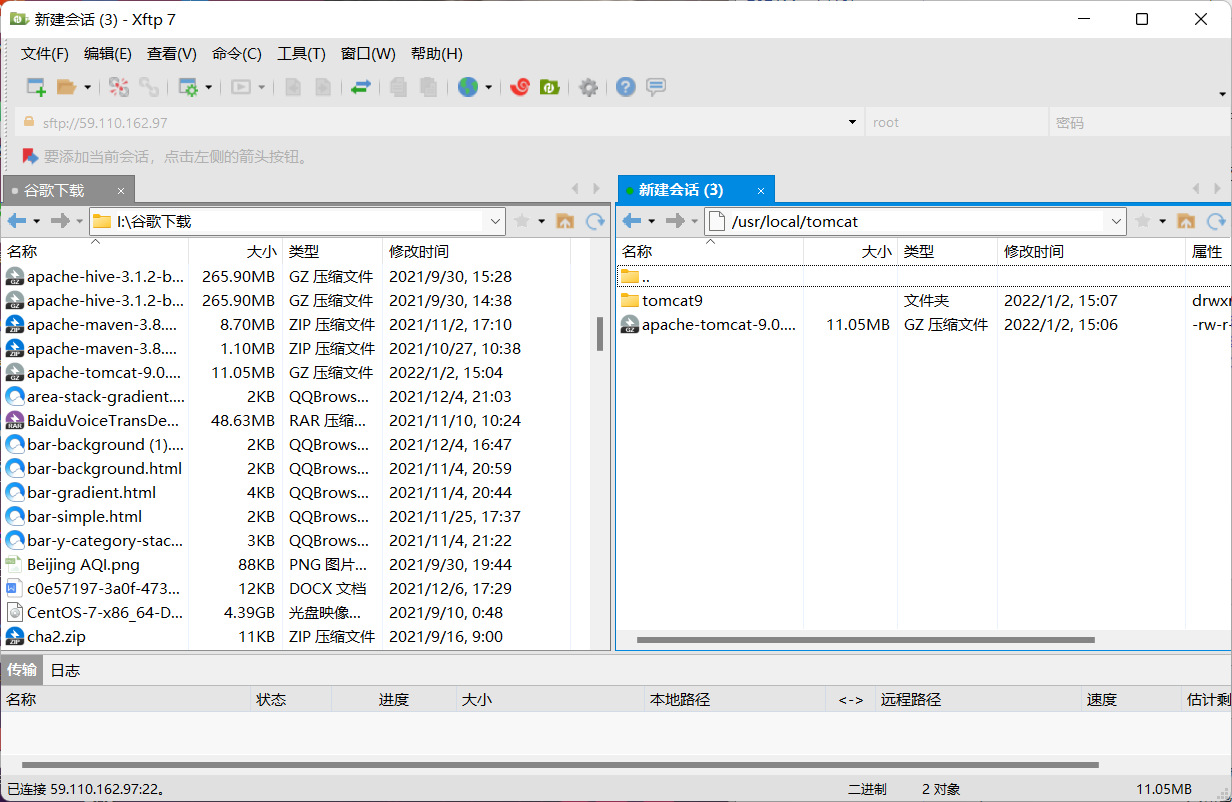Click the open session folder icon
This screenshot has height=802, width=1232.
[x=66, y=87]
